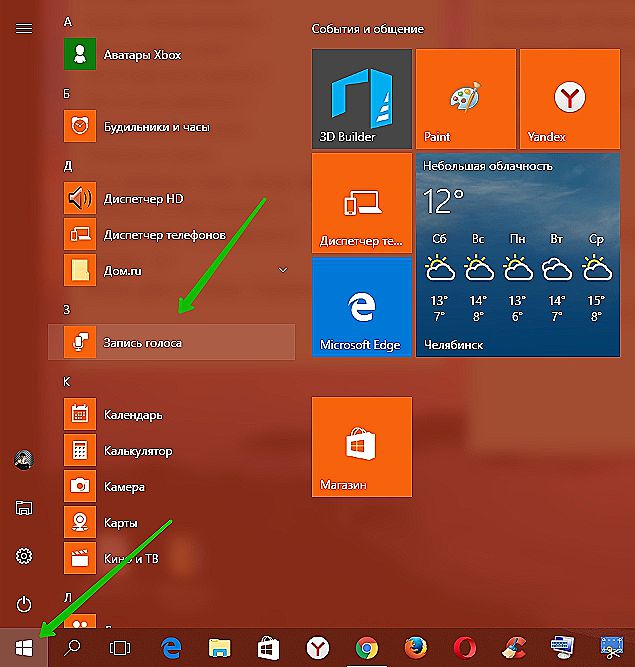Click the user account avatar
Image resolution: width=635 pixels, height=667 pixels.
(x=24, y=459)
